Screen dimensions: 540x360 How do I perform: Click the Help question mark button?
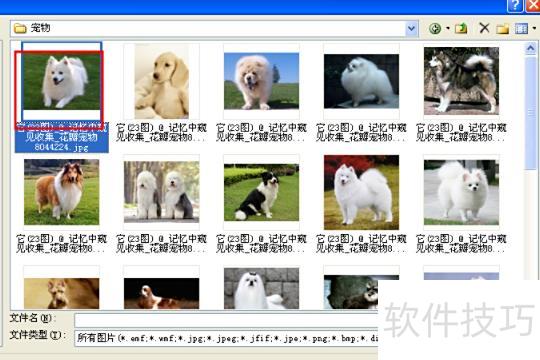tap(515, 6)
